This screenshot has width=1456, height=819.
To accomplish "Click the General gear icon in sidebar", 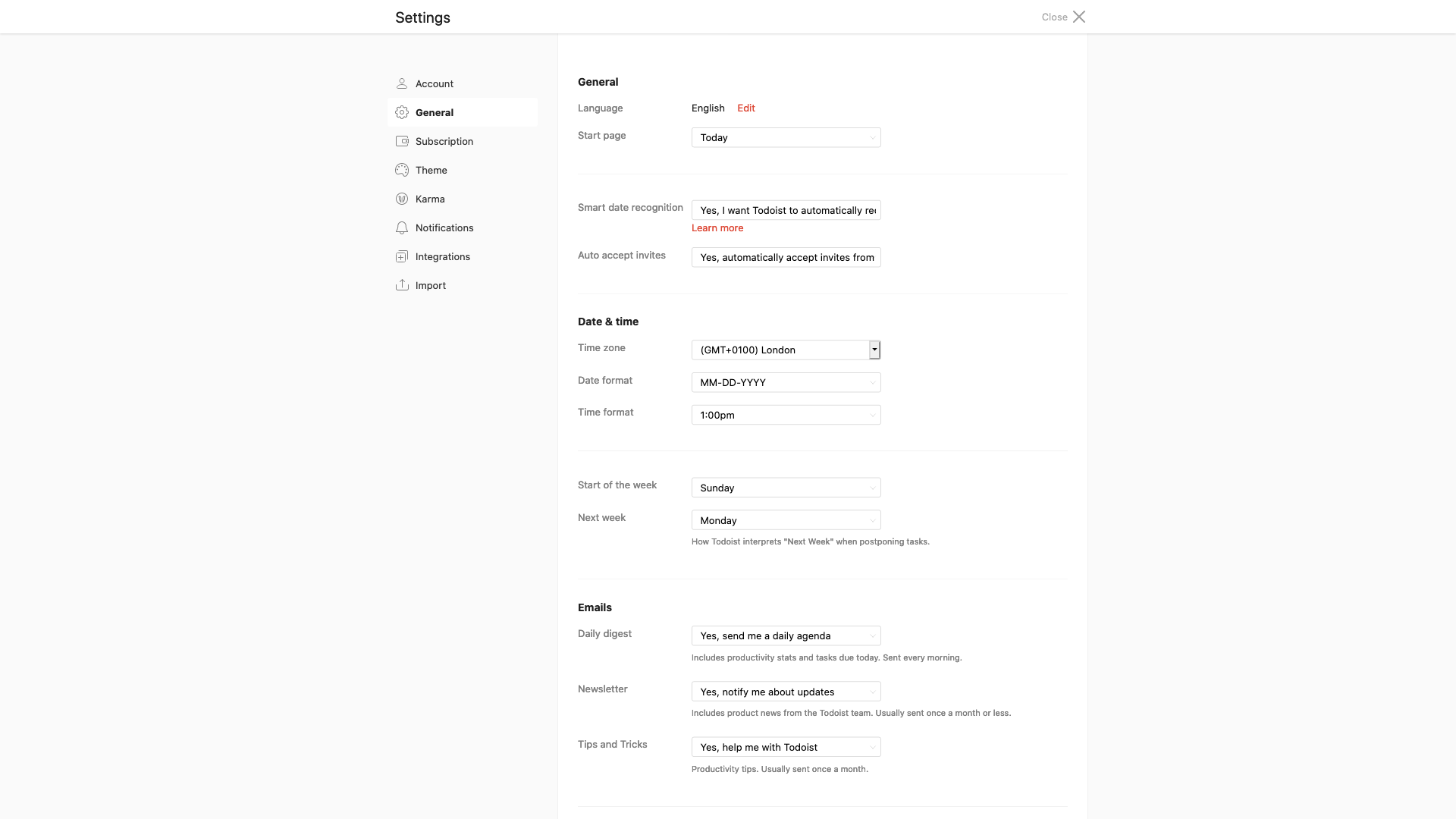I will (402, 112).
